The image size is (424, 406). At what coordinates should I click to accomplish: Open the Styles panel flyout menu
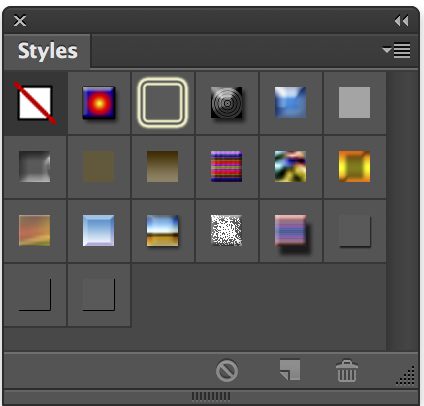tap(397, 51)
